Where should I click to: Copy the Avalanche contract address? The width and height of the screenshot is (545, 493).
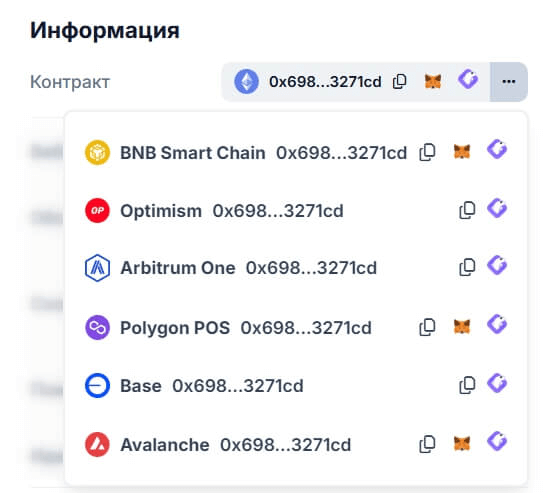427,444
